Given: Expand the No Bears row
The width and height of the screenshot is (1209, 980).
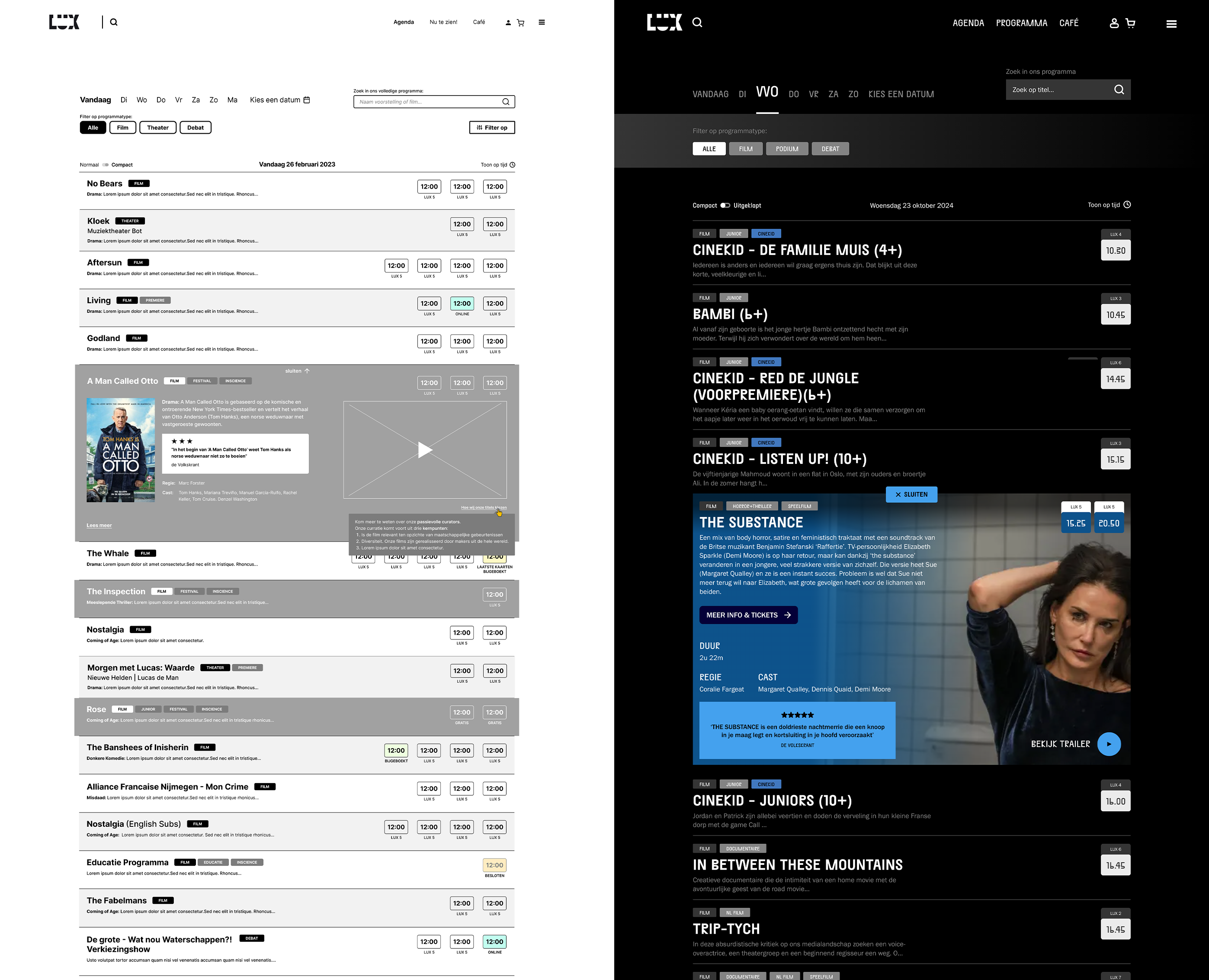Looking at the screenshot, I should 297,190.
